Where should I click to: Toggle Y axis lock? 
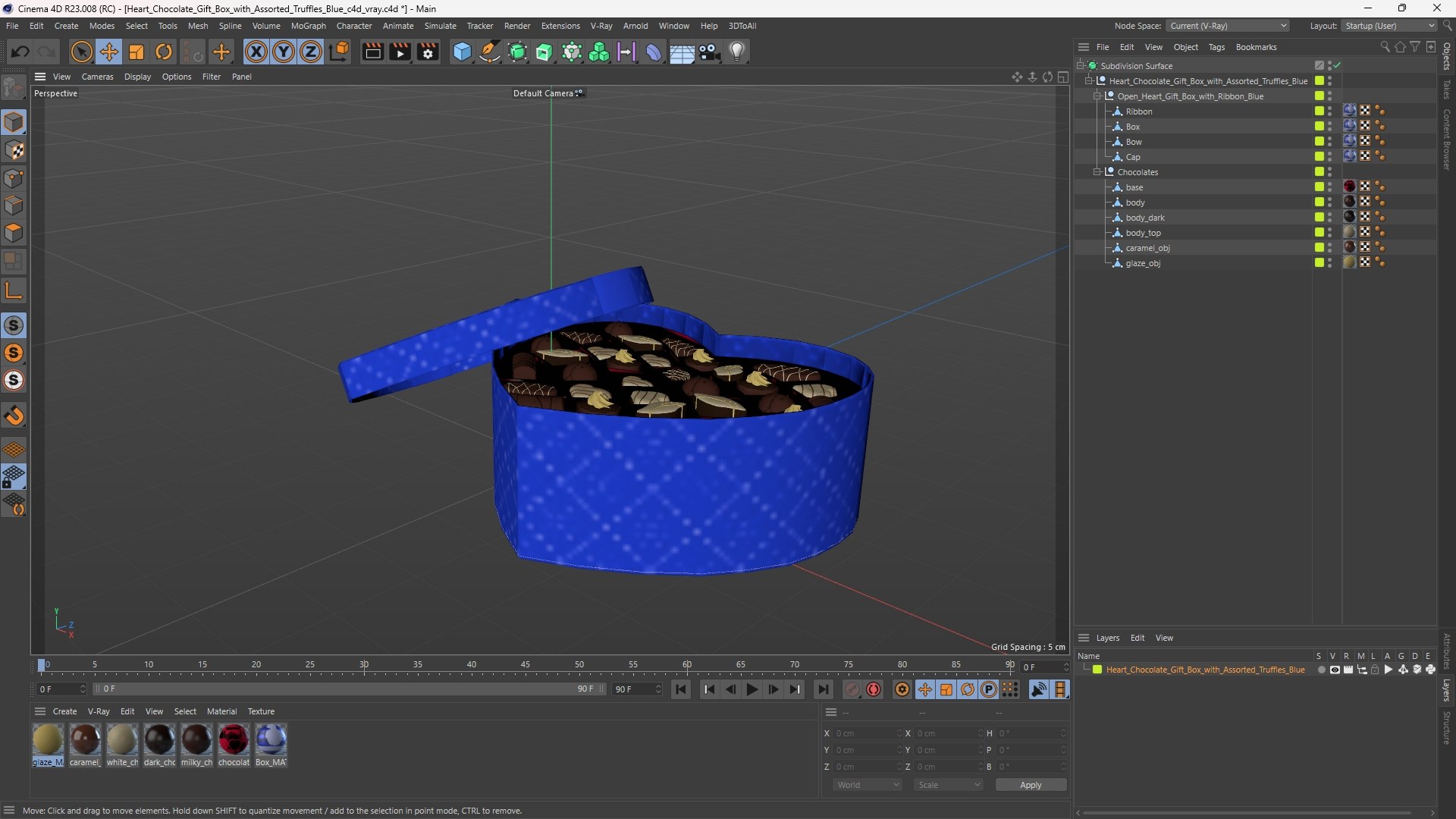(284, 52)
